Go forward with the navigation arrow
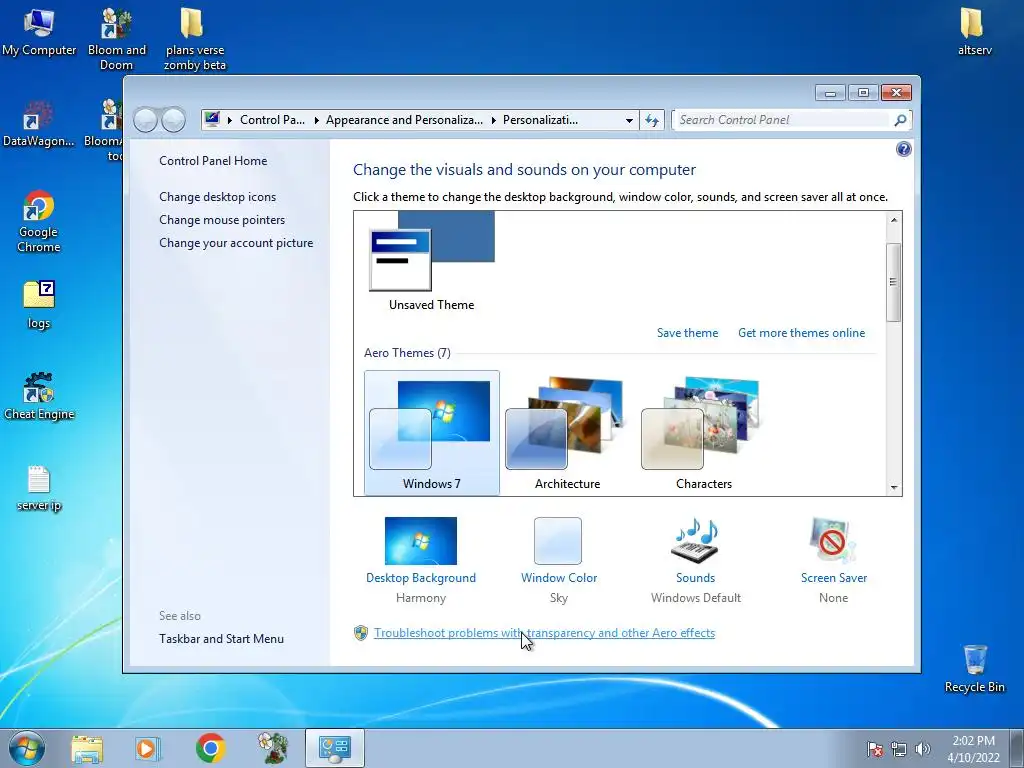This screenshot has height=768, width=1024. pos(173,120)
